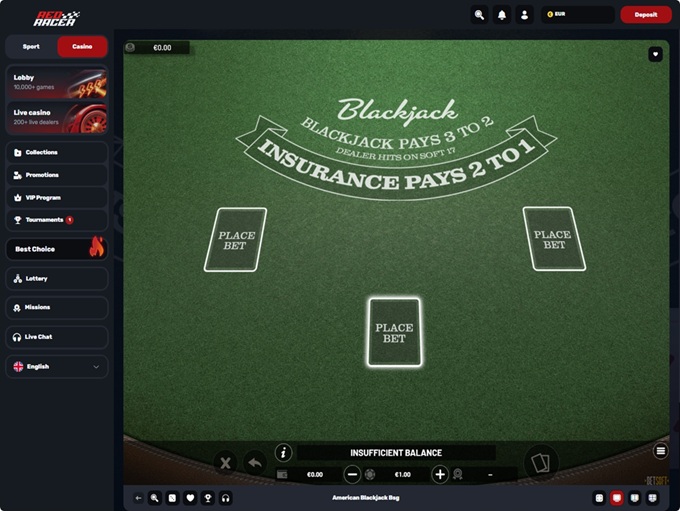This screenshot has height=511, width=680.
Task: Open VIP Program in the sidebar
Action: [x=57, y=197]
